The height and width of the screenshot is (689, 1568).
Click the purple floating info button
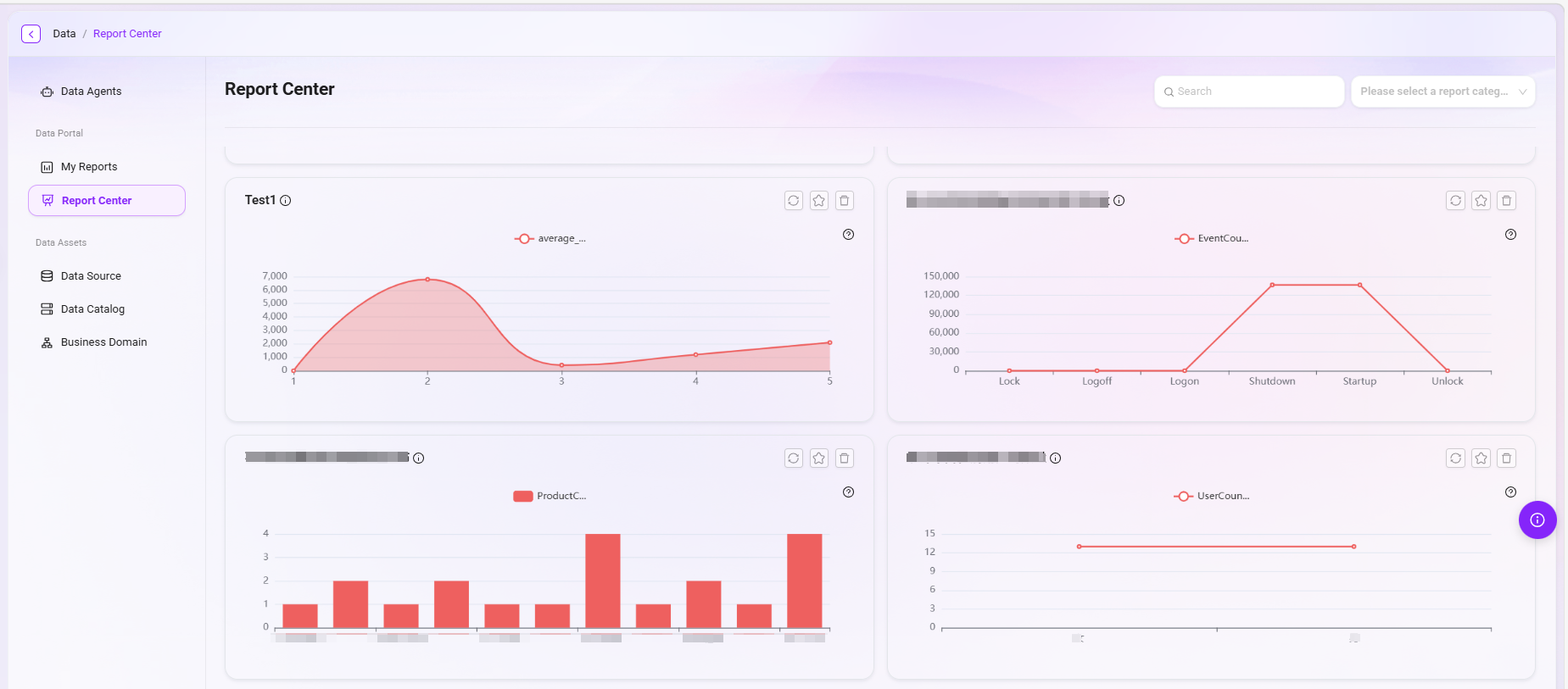tap(1537, 520)
